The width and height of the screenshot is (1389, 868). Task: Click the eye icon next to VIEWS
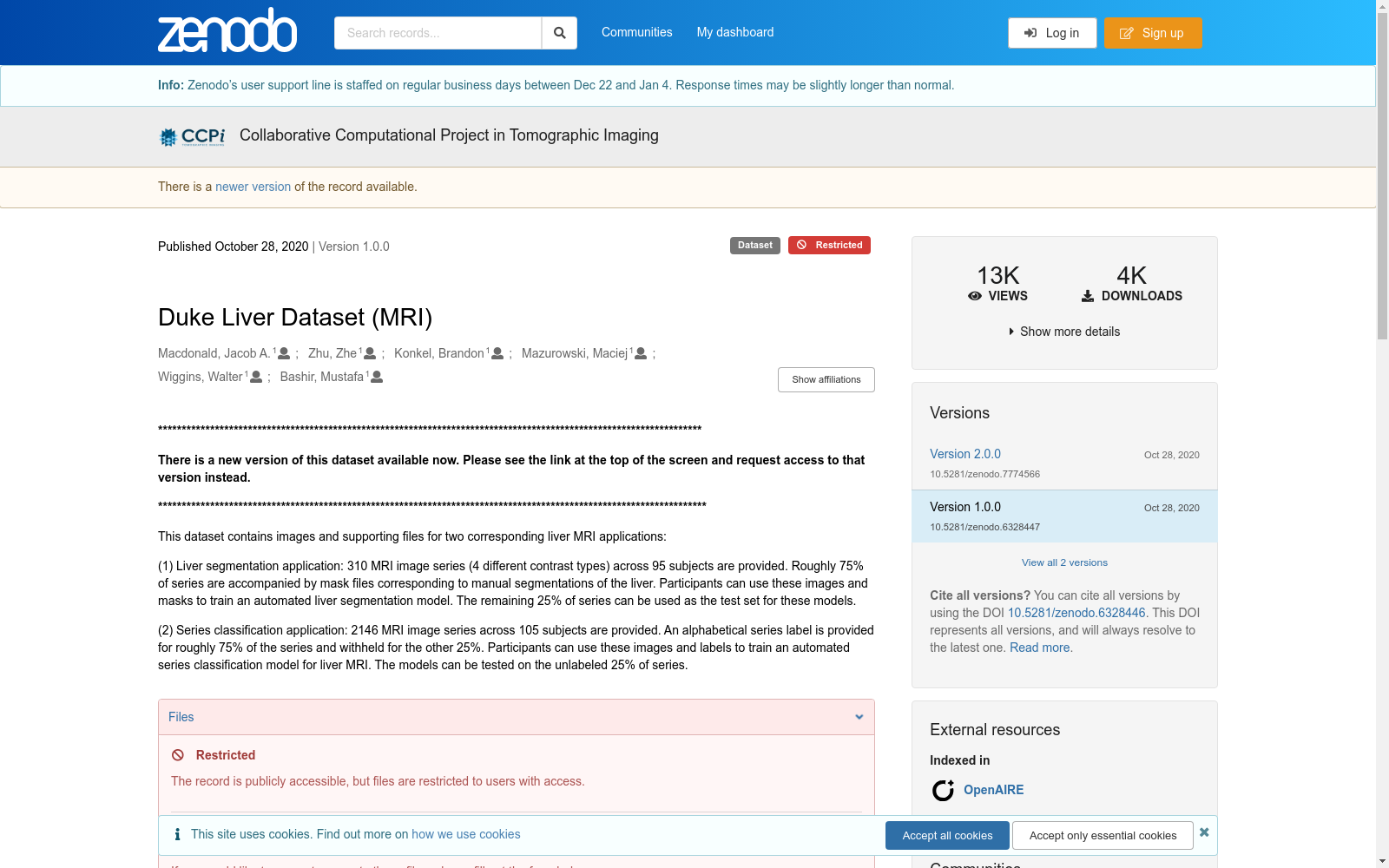975,296
